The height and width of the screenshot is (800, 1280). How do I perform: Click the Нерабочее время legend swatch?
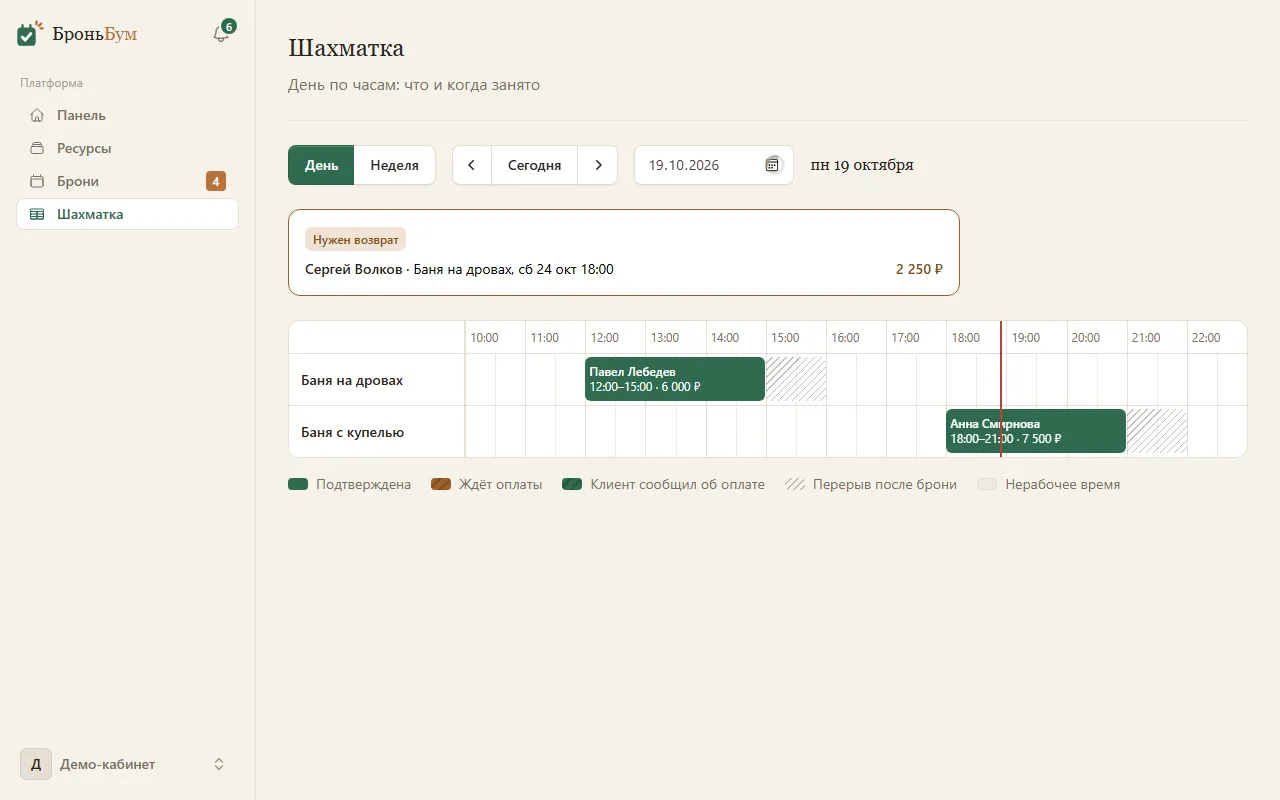[x=987, y=484]
